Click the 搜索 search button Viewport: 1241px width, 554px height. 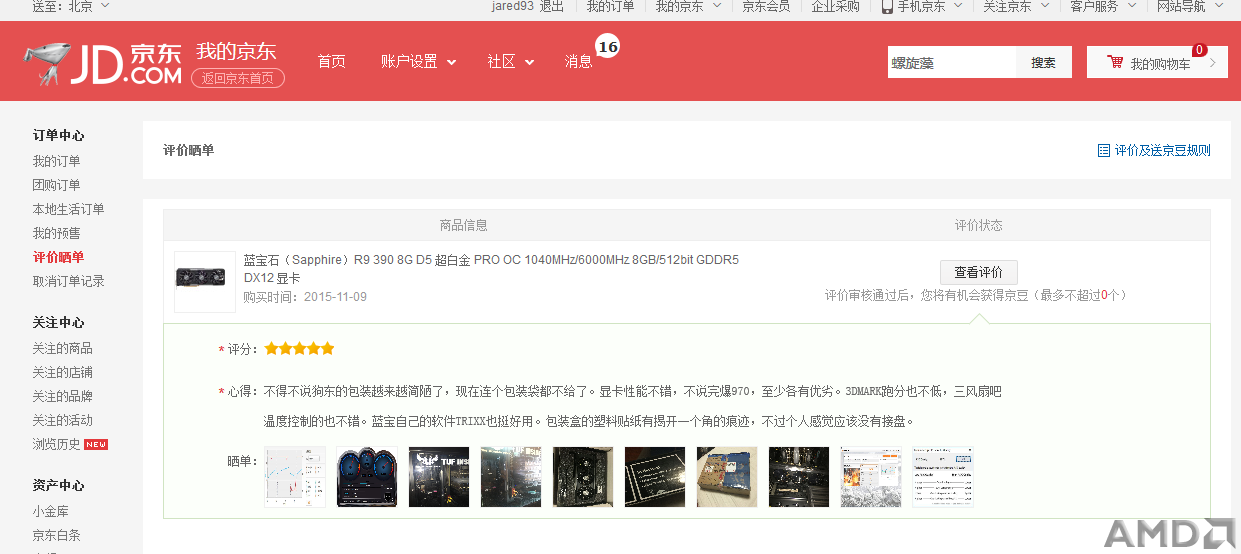(x=1044, y=62)
